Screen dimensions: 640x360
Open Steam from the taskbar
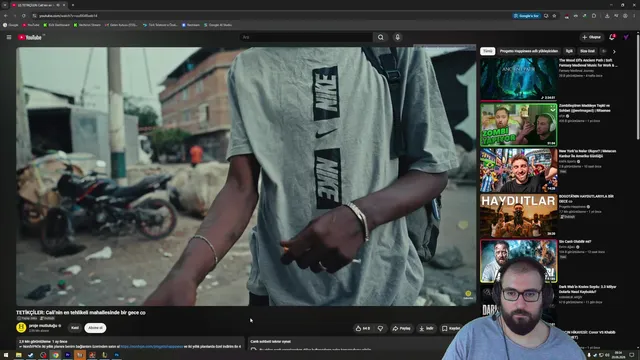click(x=31, y=355)
